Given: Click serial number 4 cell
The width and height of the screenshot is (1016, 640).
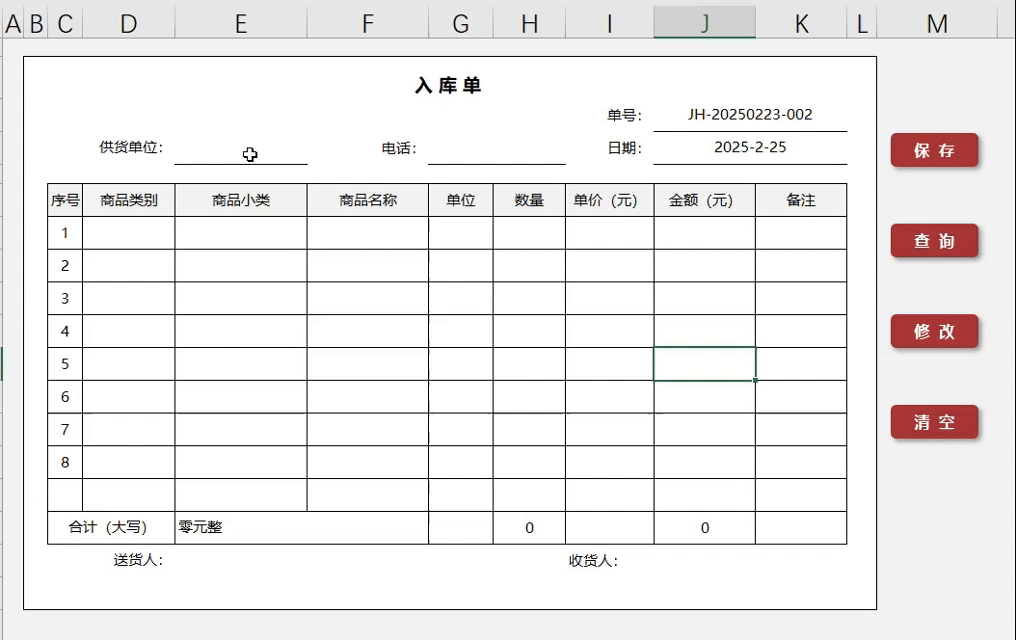Looking at the screenshot, I should coord(65,332).
